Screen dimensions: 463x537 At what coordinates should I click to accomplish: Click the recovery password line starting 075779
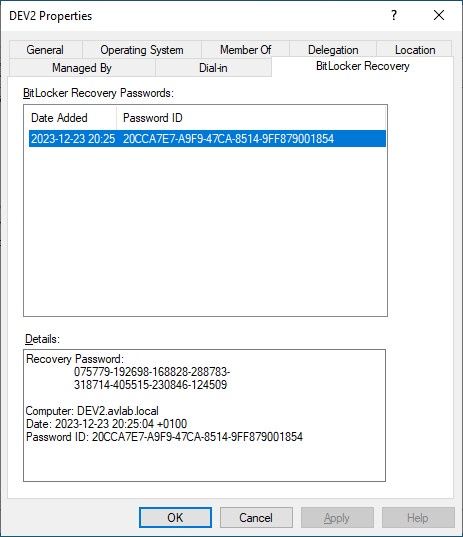[x=152, y=372]
